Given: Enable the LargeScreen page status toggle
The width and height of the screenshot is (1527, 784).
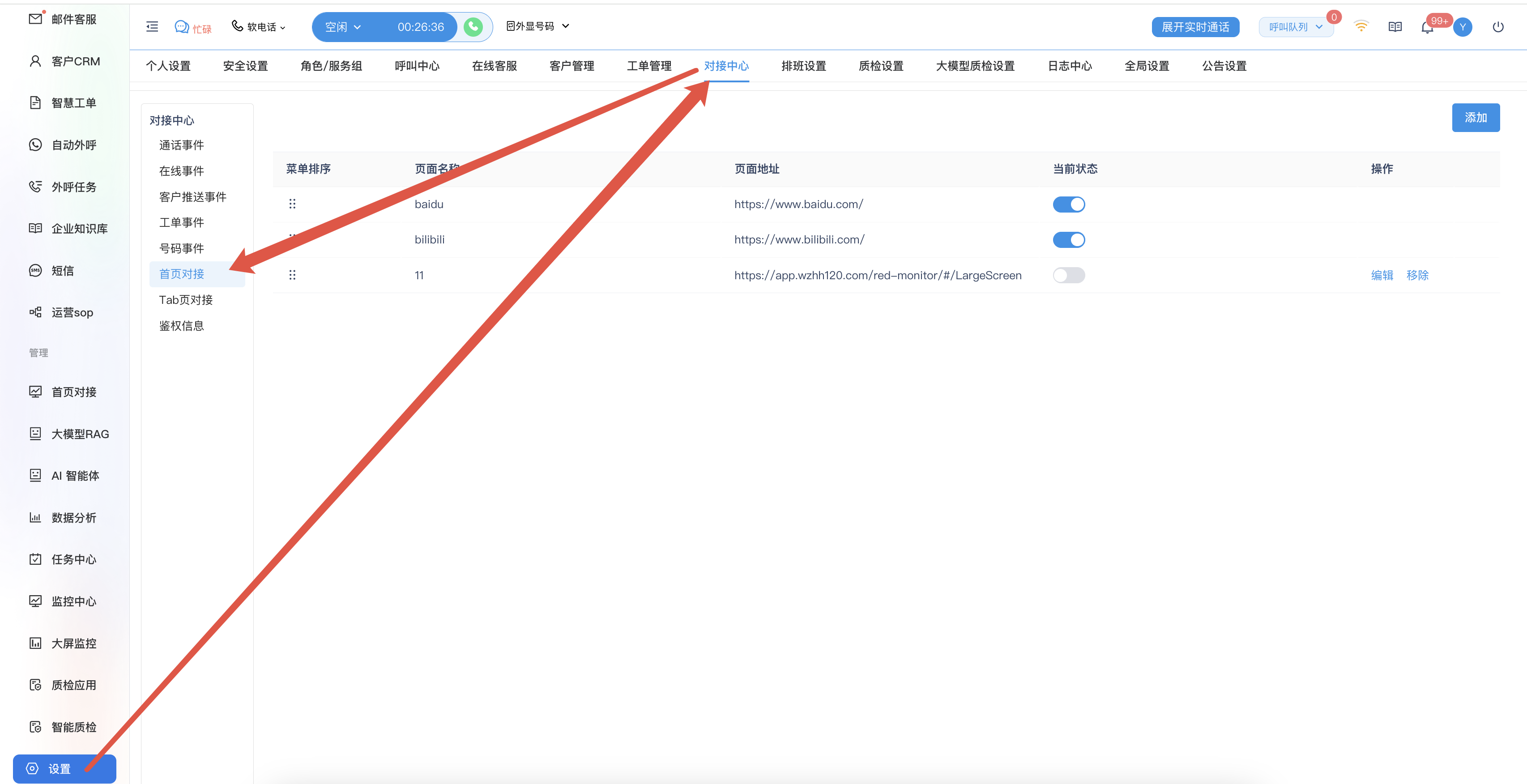Looking at the screenshot, I should pos(1069,276).
